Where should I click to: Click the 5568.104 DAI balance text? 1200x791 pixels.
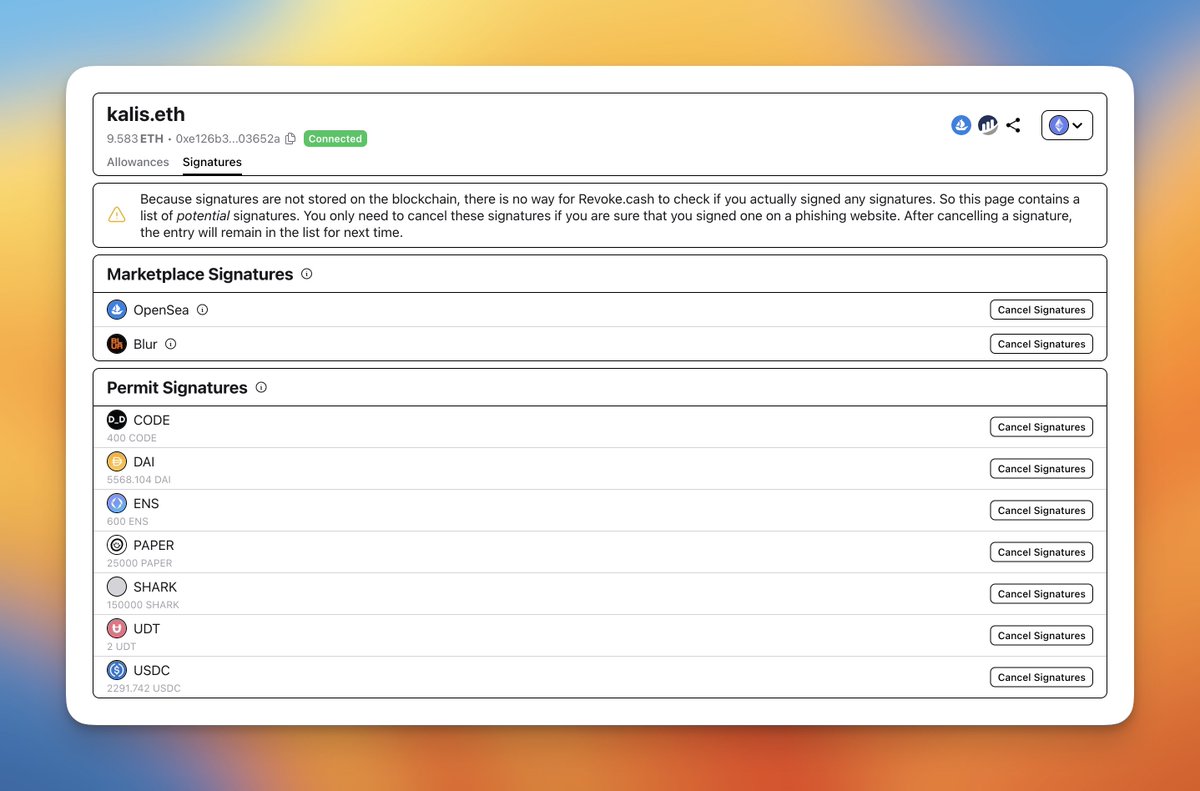point(139,480)
